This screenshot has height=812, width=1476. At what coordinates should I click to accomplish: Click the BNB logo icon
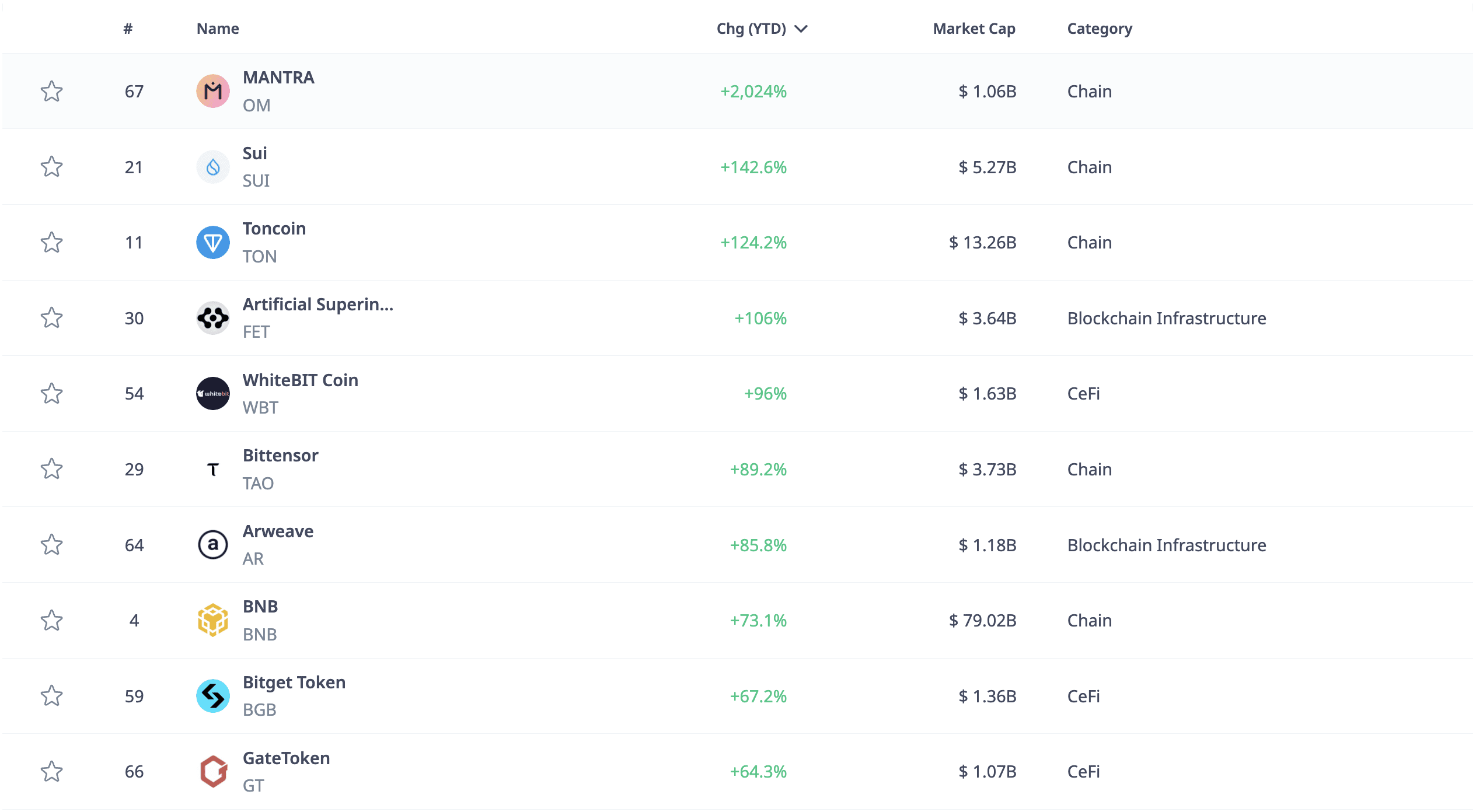point(212,620)
